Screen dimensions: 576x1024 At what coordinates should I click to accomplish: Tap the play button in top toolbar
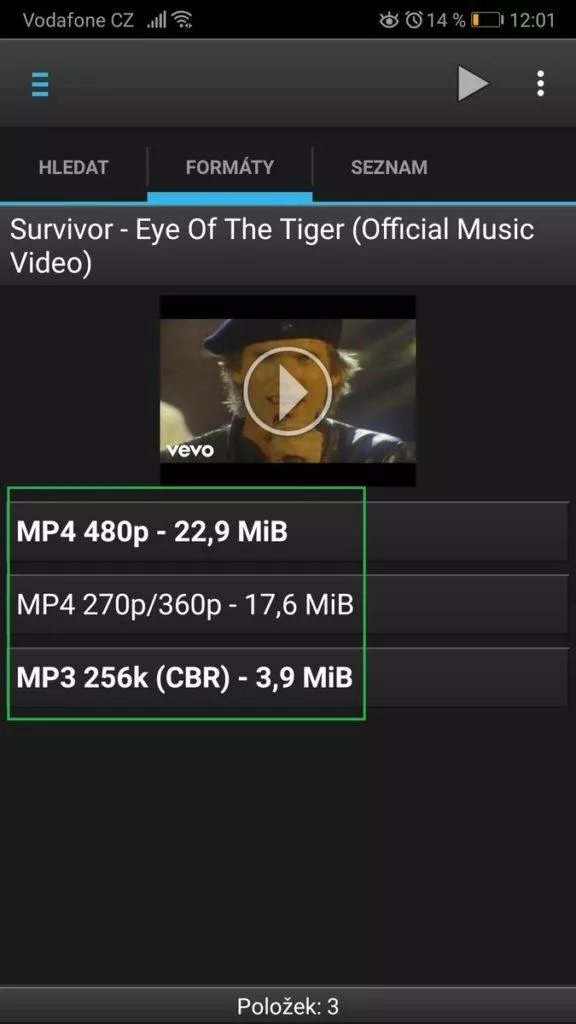pyautogui.click(x=473, y=84)
